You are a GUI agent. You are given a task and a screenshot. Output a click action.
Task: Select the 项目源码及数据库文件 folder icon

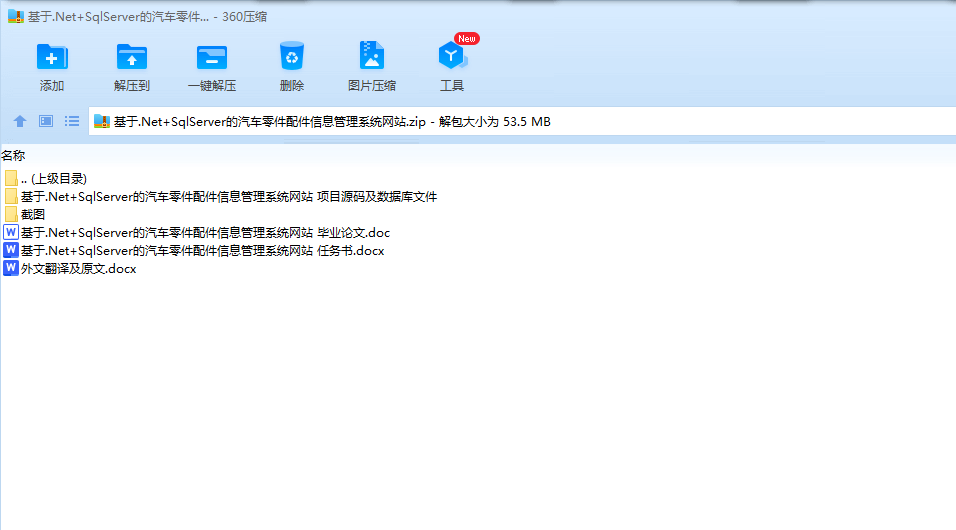(11, 196)
